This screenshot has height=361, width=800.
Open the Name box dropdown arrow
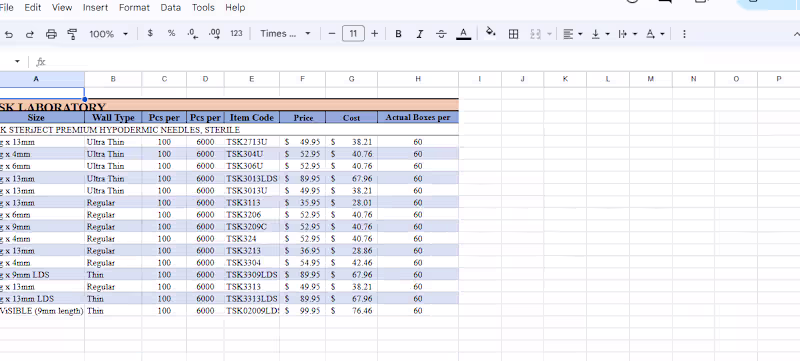pyautogui.click(x=17, y=62)
